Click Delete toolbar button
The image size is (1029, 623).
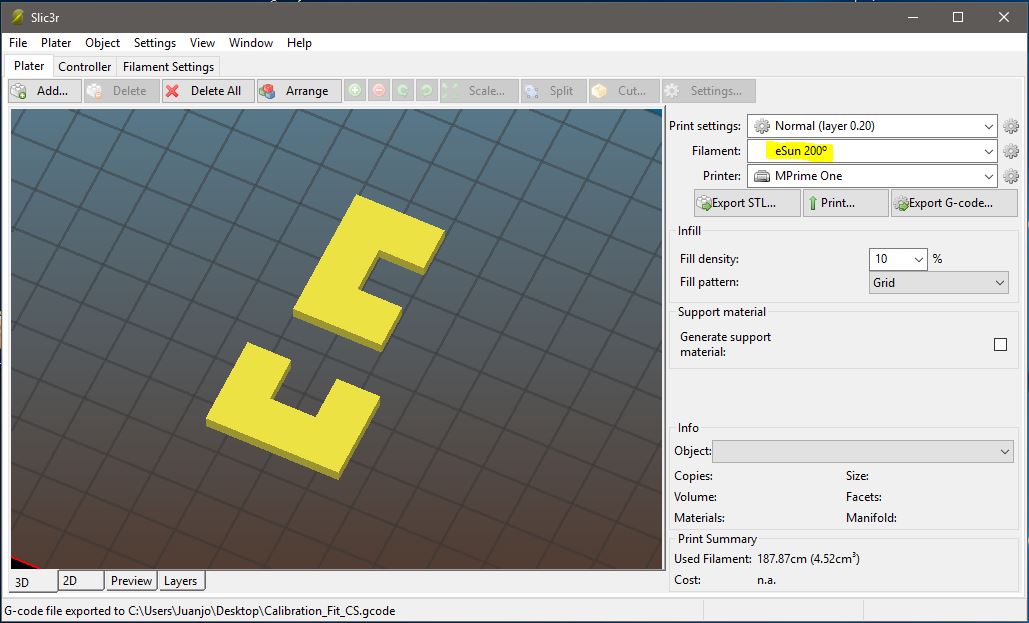[x=122, y=91]
